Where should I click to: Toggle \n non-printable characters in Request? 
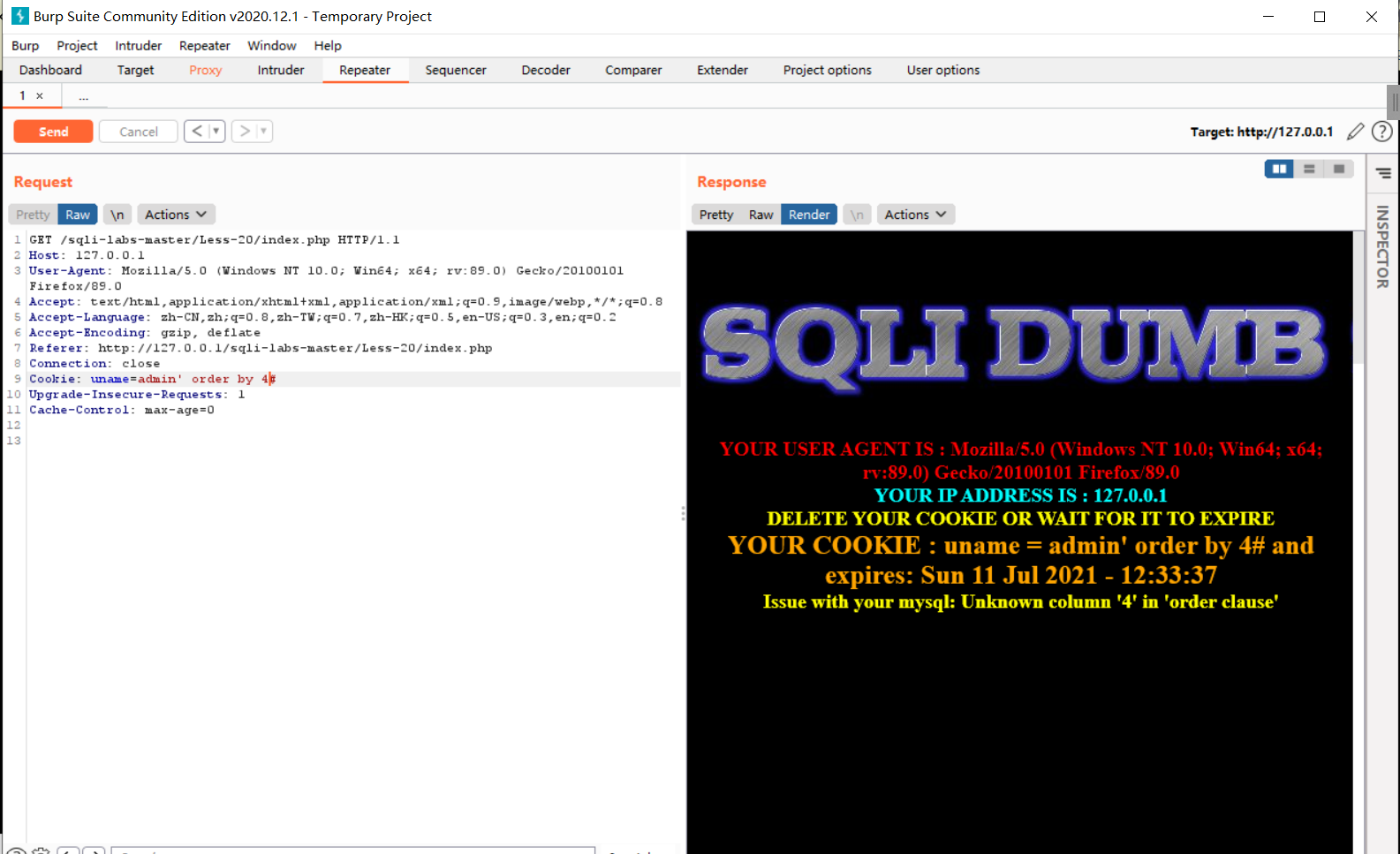coord(117,215)
